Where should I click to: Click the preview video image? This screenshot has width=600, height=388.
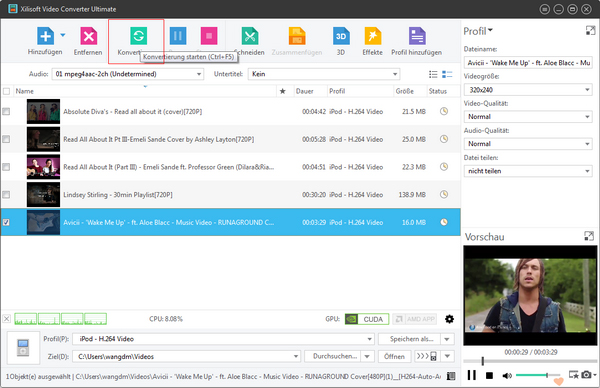click(x=530, y=295)
